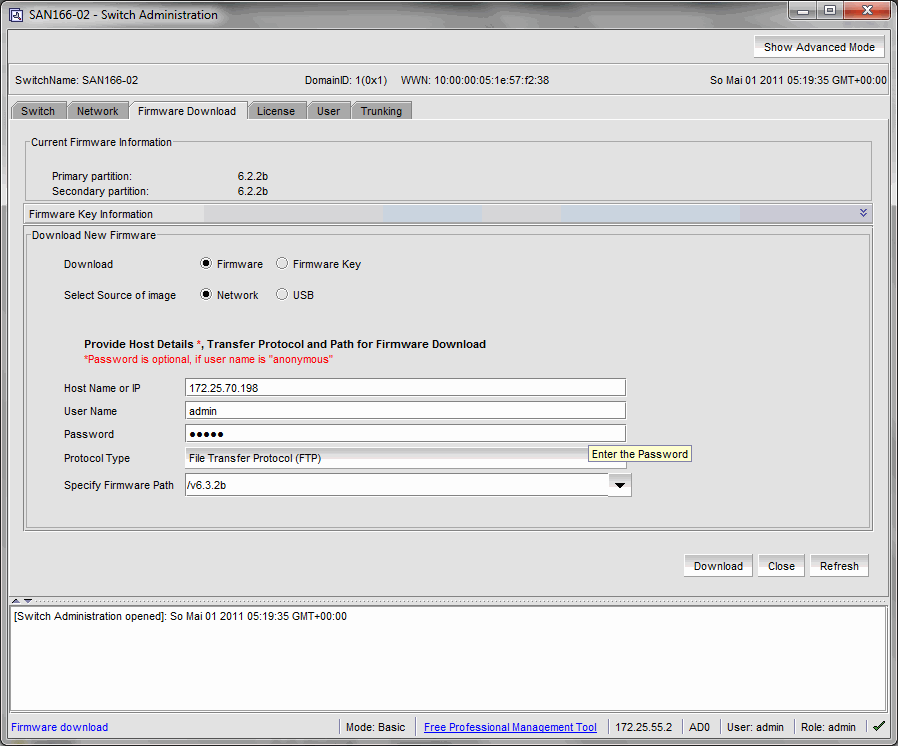The height and width of the screenshot is (746, 898).
Task: Open the User tab
Action: [328, 111]
